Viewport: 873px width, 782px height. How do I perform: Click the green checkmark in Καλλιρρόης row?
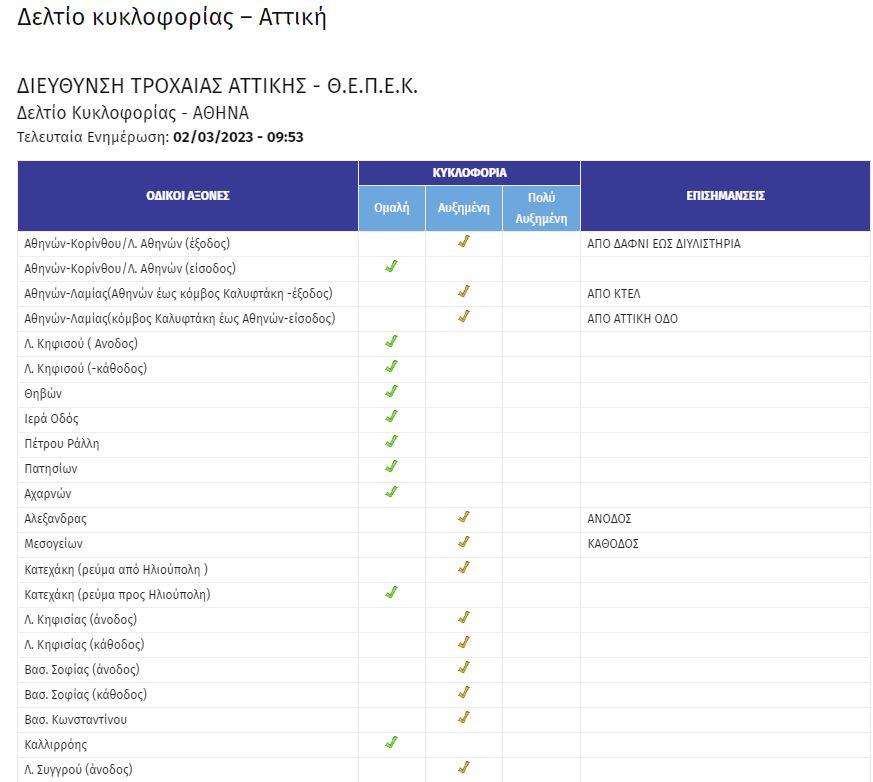[x=391, y=743]
